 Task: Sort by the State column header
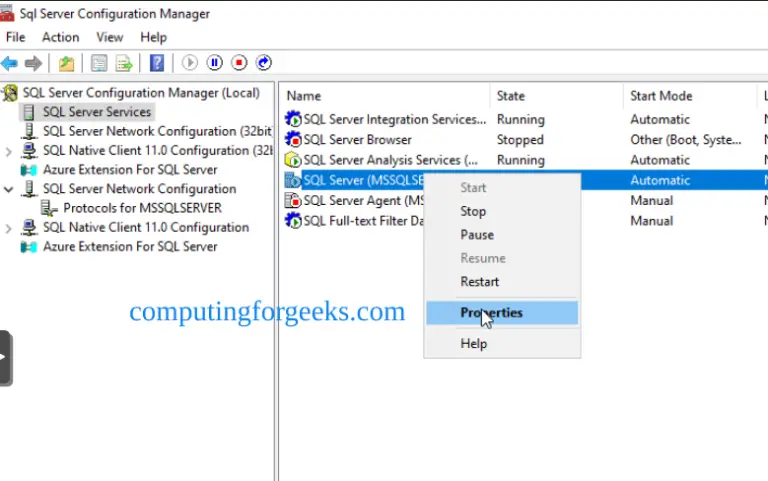tap(511, 96)
